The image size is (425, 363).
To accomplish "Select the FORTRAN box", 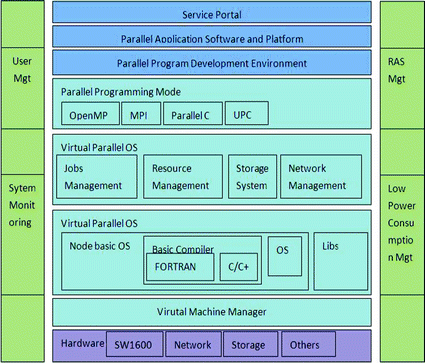I will click(180, 267).
